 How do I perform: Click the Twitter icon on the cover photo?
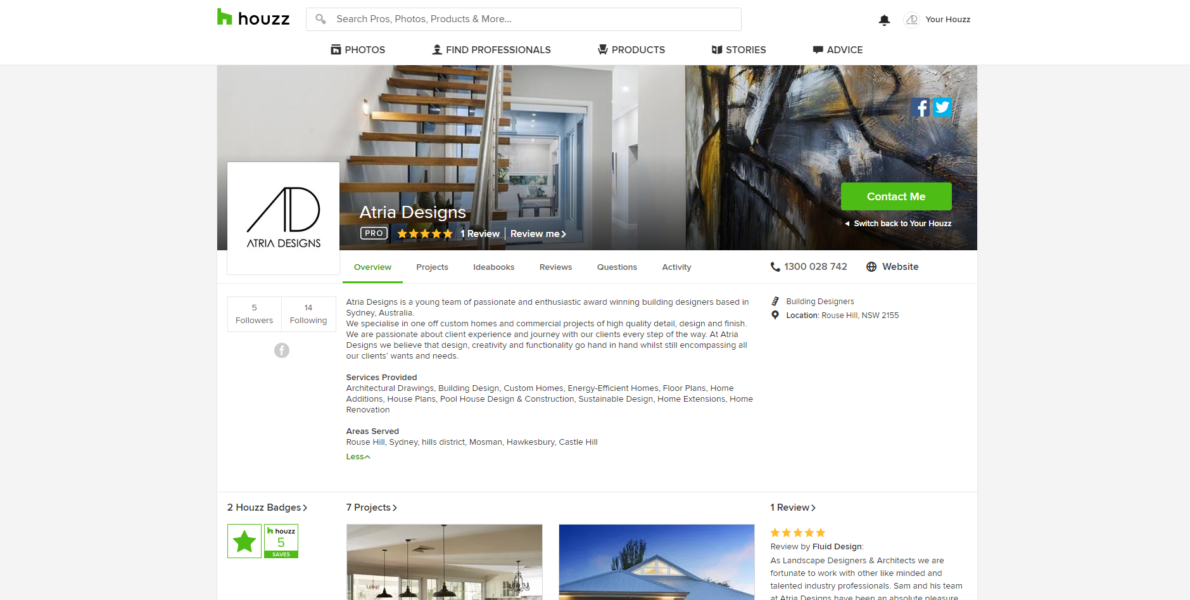point(942,108)
